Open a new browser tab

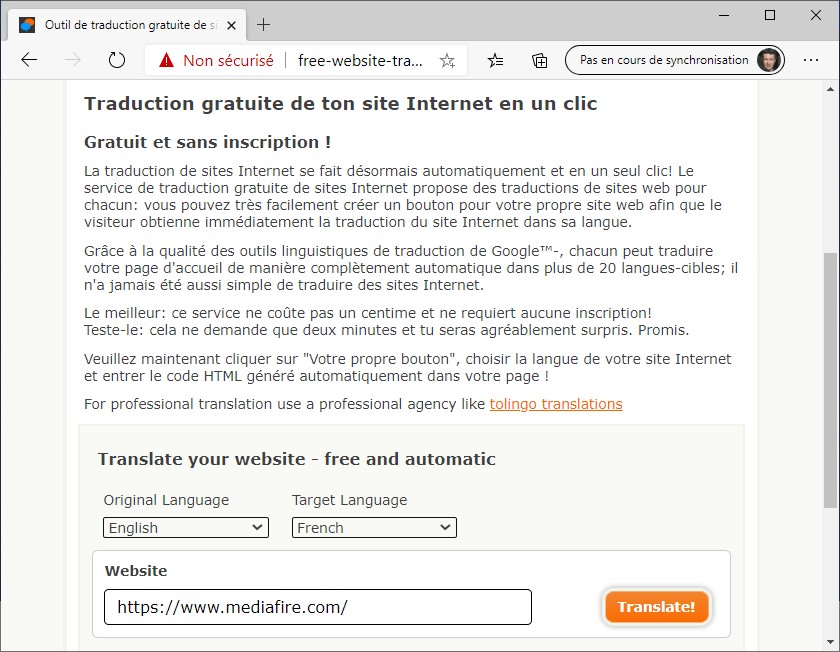(x=264, y=25)
